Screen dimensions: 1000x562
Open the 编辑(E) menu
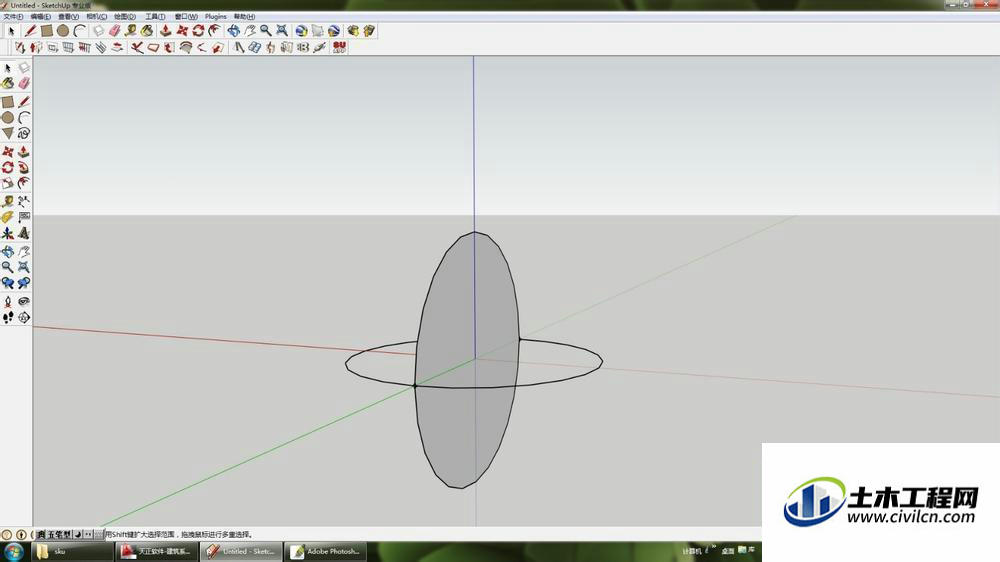tap(40, 17)
